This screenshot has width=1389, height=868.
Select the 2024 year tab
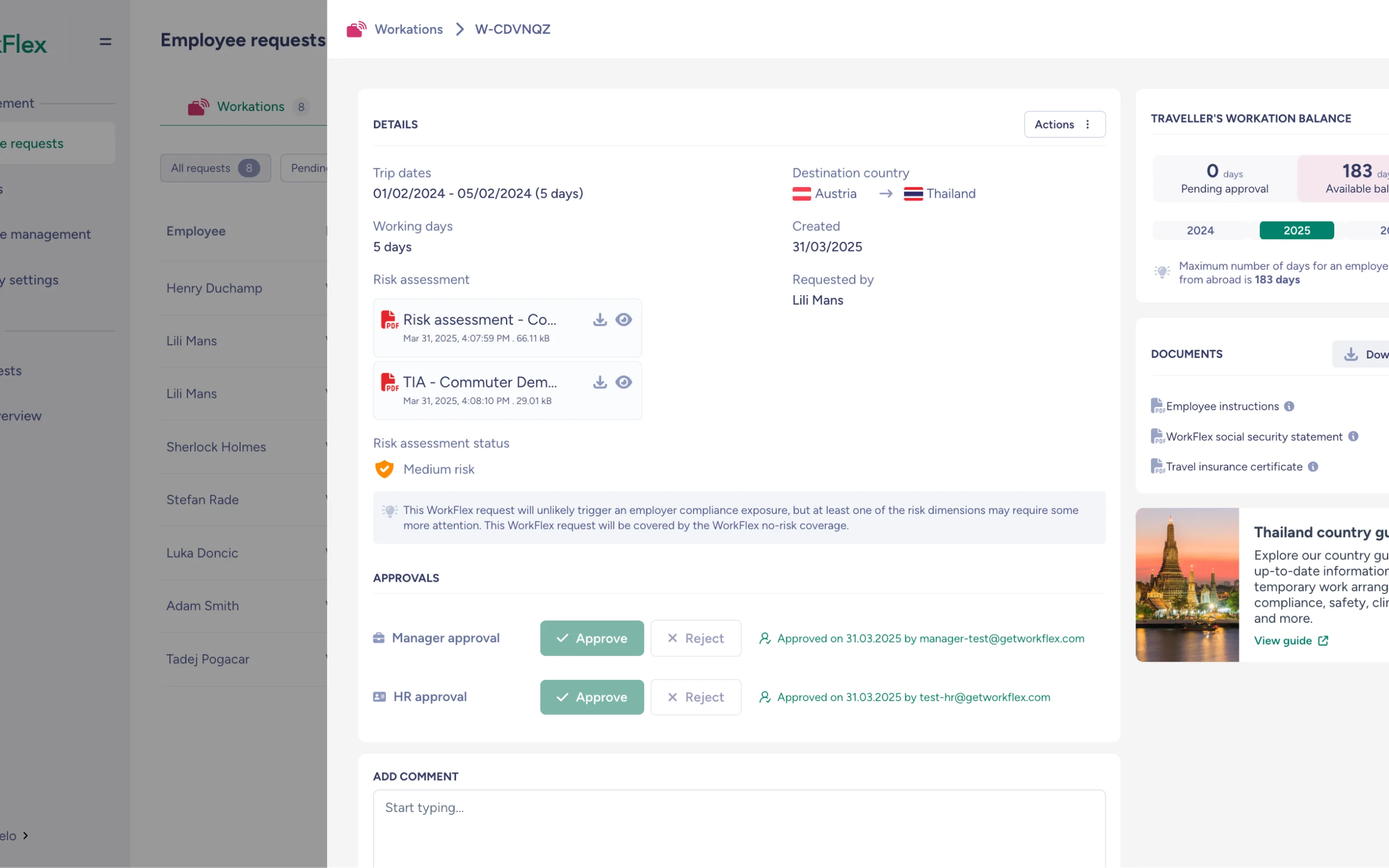tap(1200, 230)
